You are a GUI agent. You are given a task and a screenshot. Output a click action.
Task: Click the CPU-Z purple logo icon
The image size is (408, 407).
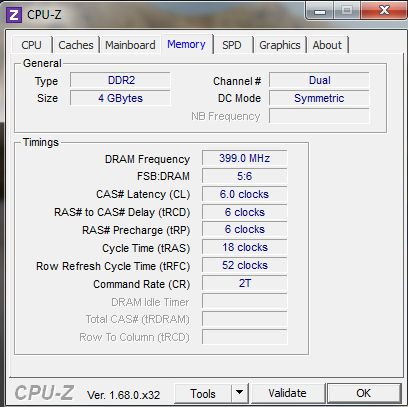pos(14,14)
